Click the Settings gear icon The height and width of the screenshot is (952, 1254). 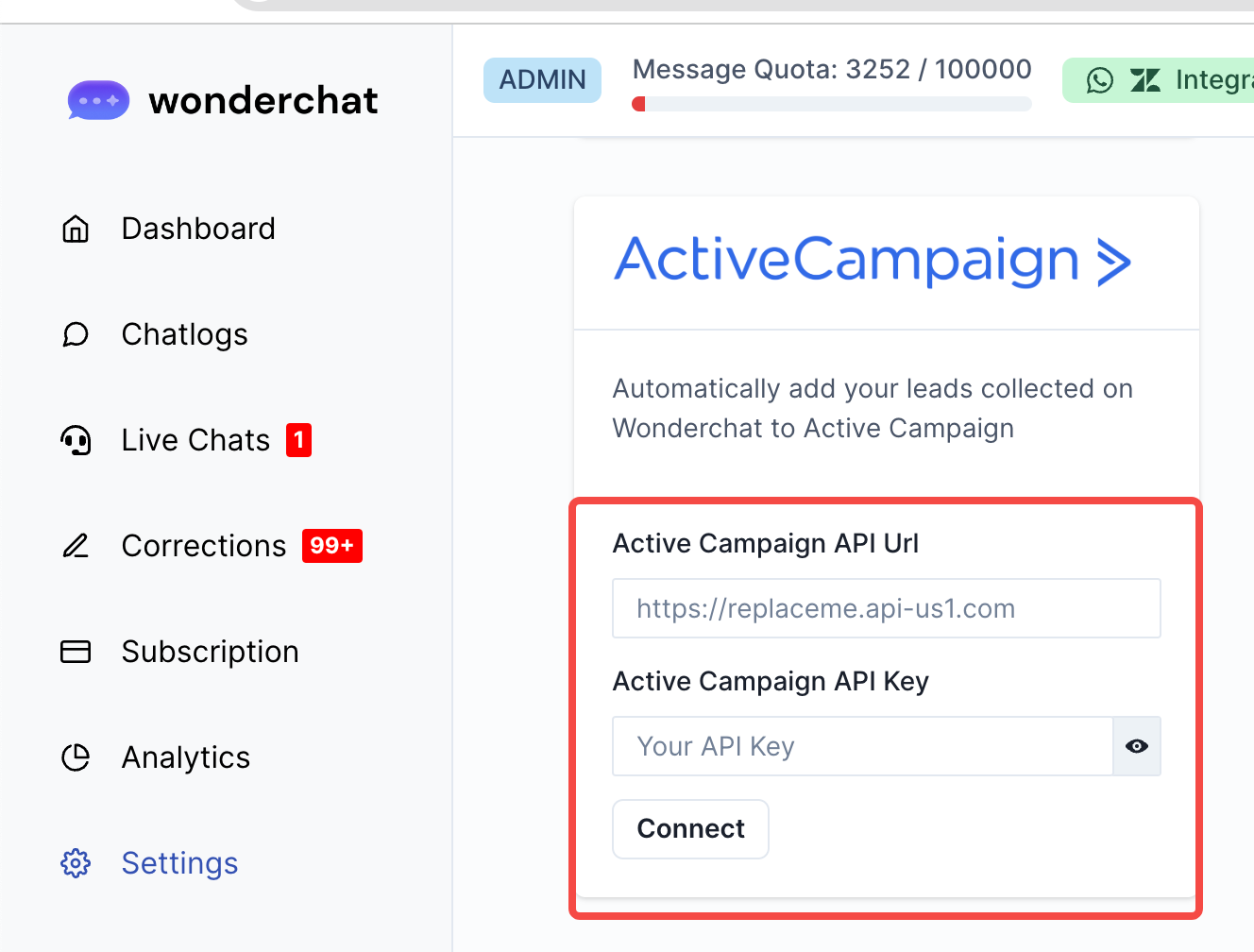pos(76,863)
